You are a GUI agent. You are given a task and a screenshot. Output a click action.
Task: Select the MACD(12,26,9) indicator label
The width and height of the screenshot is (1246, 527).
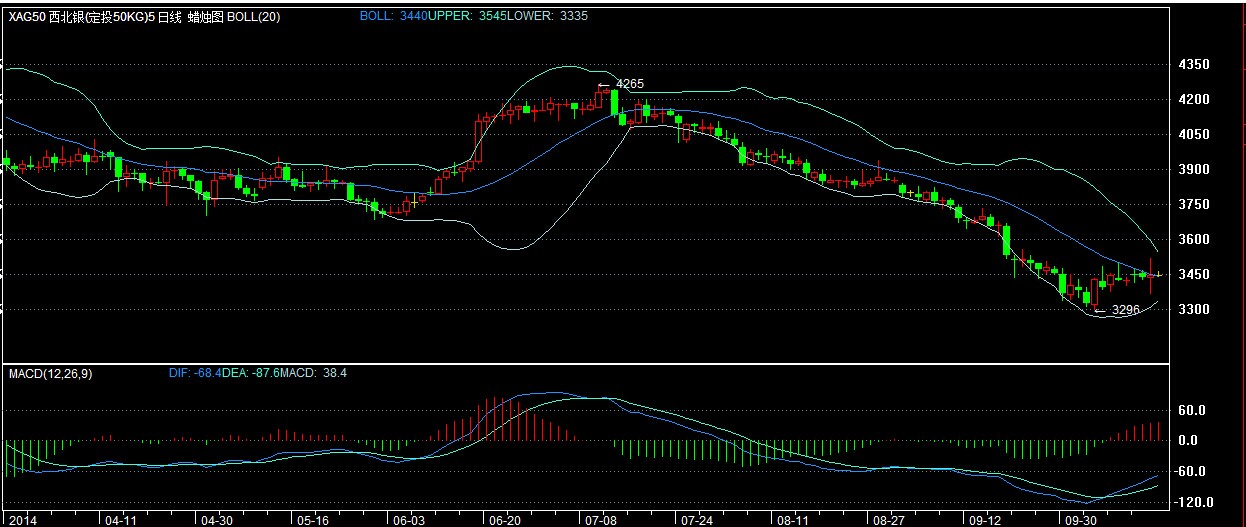coord(48,373)
